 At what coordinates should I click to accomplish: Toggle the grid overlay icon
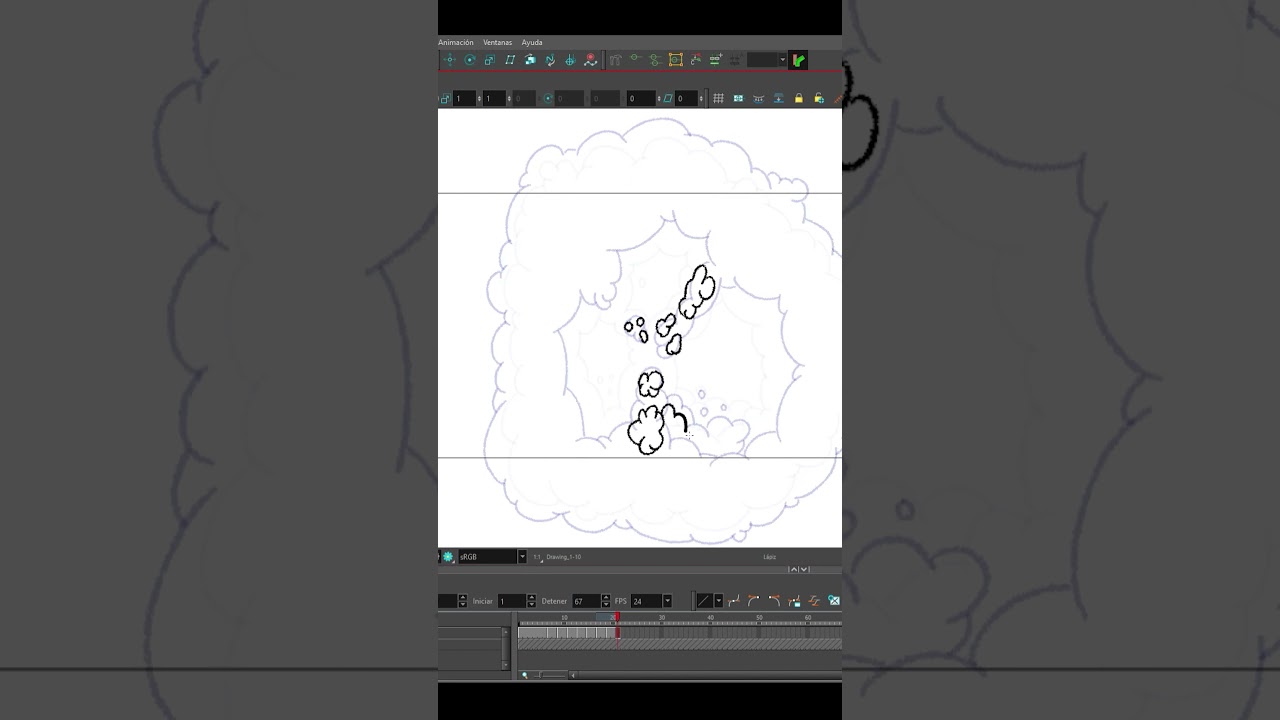coord(718,98)
